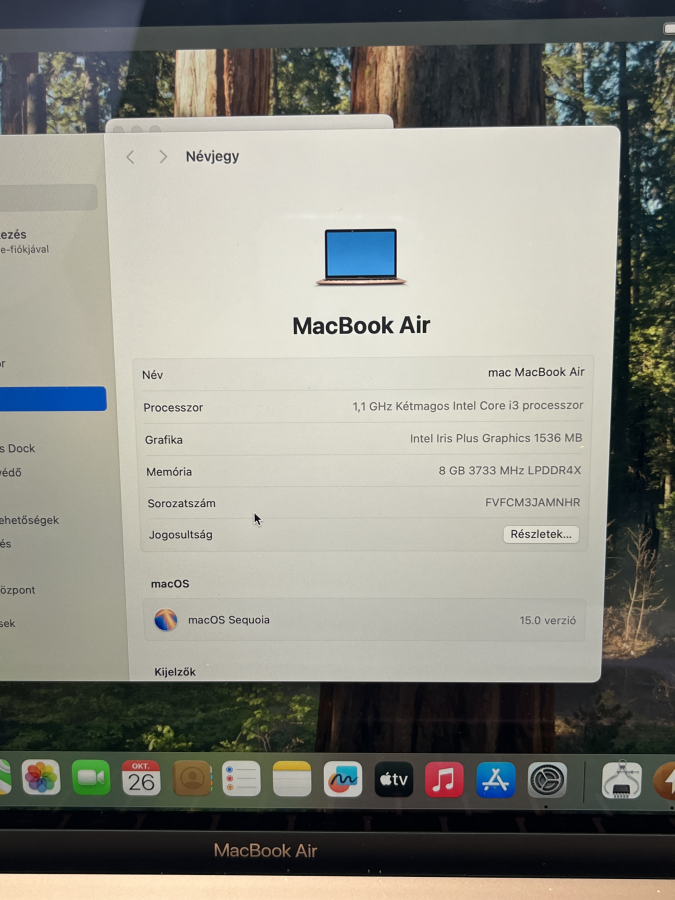Click the 'Kijelzők' section heading

pos(175,672)
